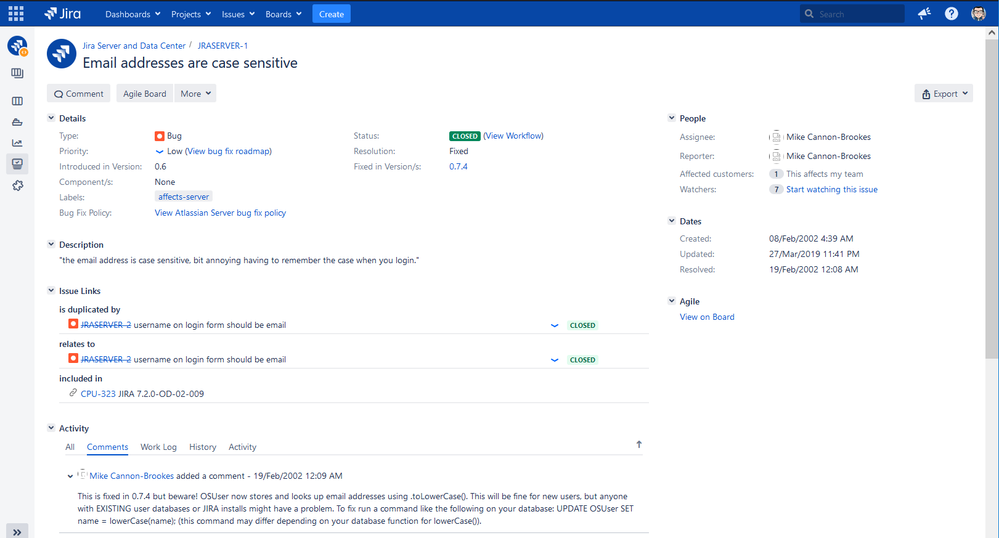Collapse Mike Cannon-Brookes' comment
Image resolution: width=999 pixels, height=538 pixels.
click(x=70, y=476)
